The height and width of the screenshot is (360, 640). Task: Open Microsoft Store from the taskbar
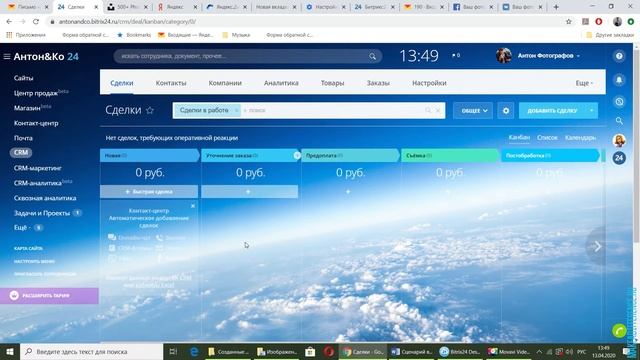(x=310, y=351)
